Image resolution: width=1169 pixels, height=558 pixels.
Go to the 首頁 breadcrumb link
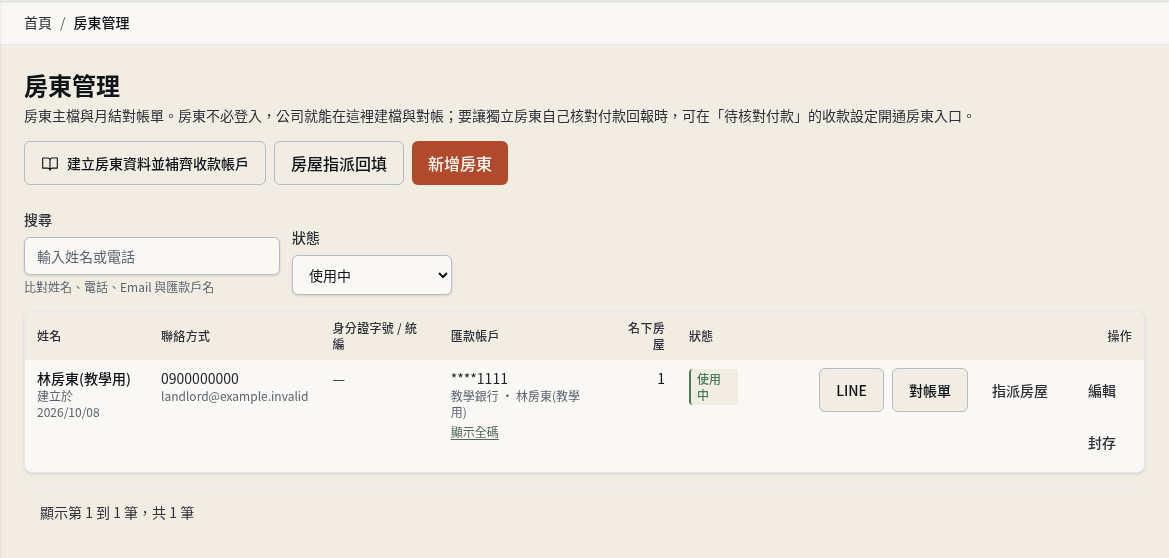38,23
